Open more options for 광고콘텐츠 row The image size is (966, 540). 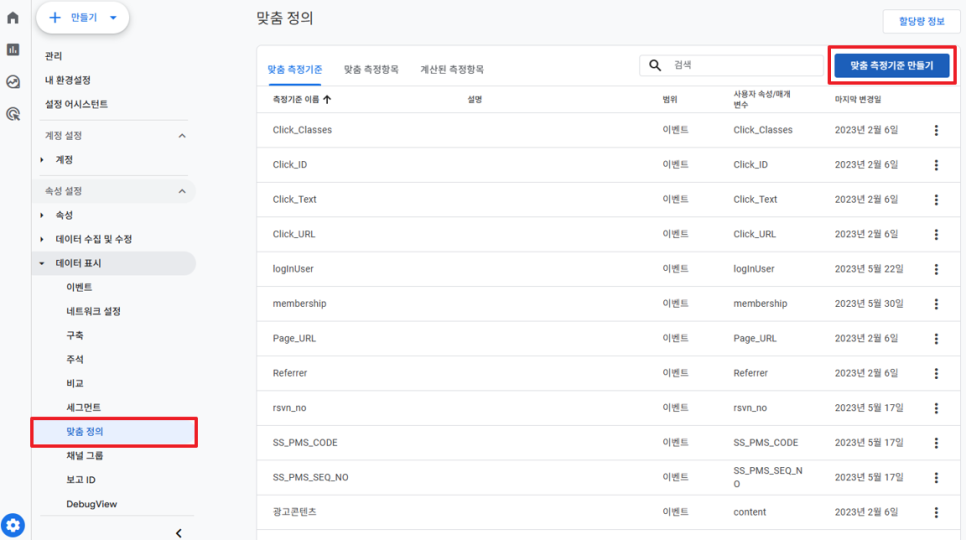[x=936, y=512]
